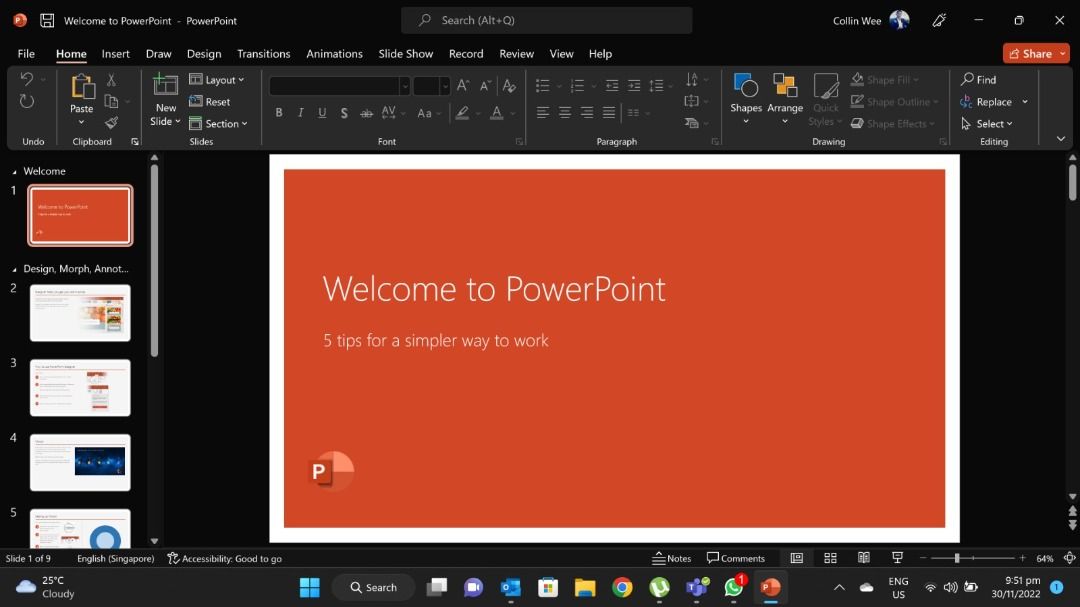Open the Shapes gallery
1080x607 pixels.
pos(746,99)
